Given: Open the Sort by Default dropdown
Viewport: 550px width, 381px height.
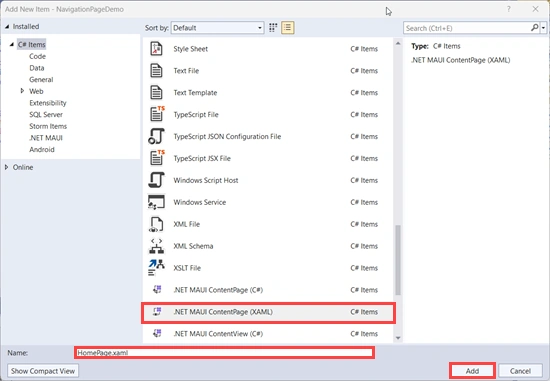Looking at the screenshot, I should 217,28.
